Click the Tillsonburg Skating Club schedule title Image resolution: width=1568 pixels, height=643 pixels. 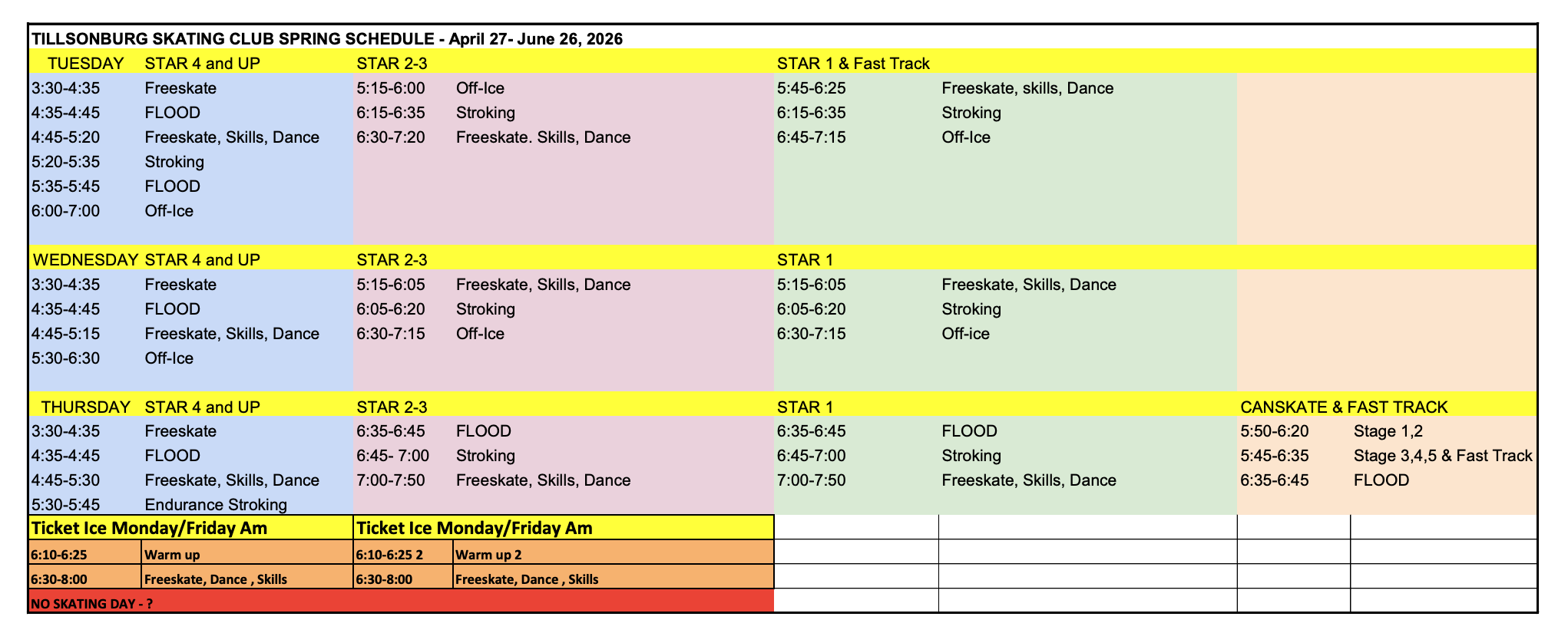[327, 38]
